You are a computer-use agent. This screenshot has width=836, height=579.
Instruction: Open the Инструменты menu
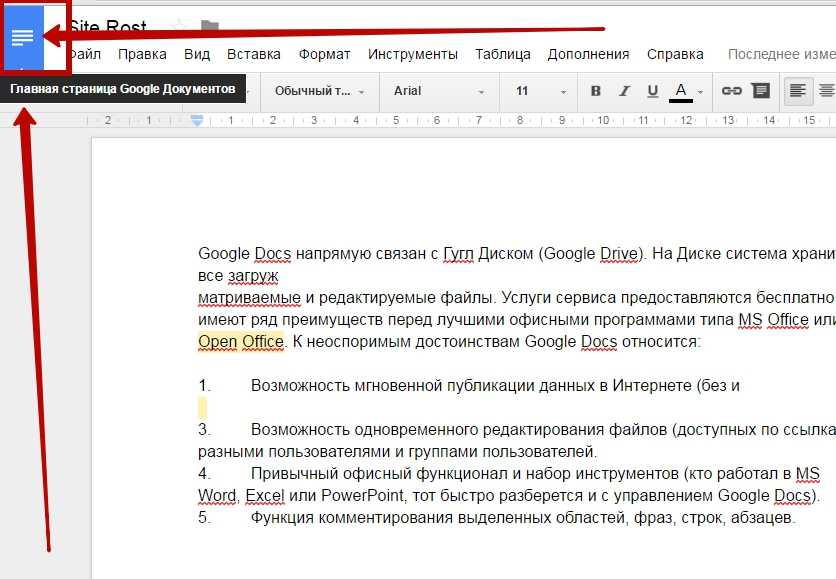click(412, 54)
